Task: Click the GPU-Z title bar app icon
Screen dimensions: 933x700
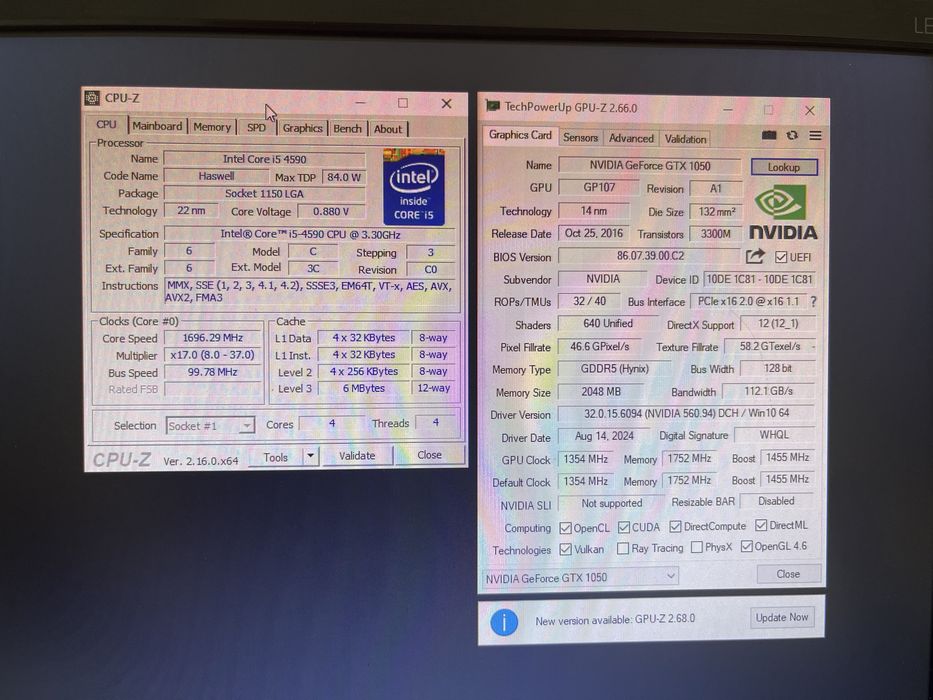Action: [493, 106]
